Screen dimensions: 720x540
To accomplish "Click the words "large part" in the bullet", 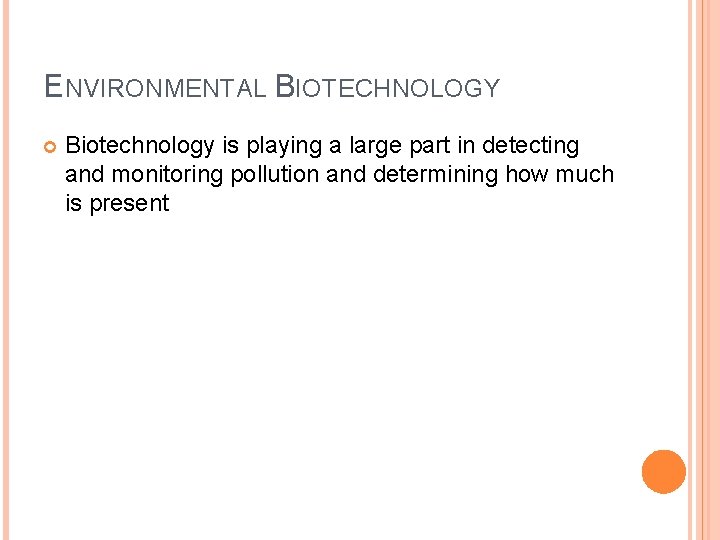I will point(402,146).
